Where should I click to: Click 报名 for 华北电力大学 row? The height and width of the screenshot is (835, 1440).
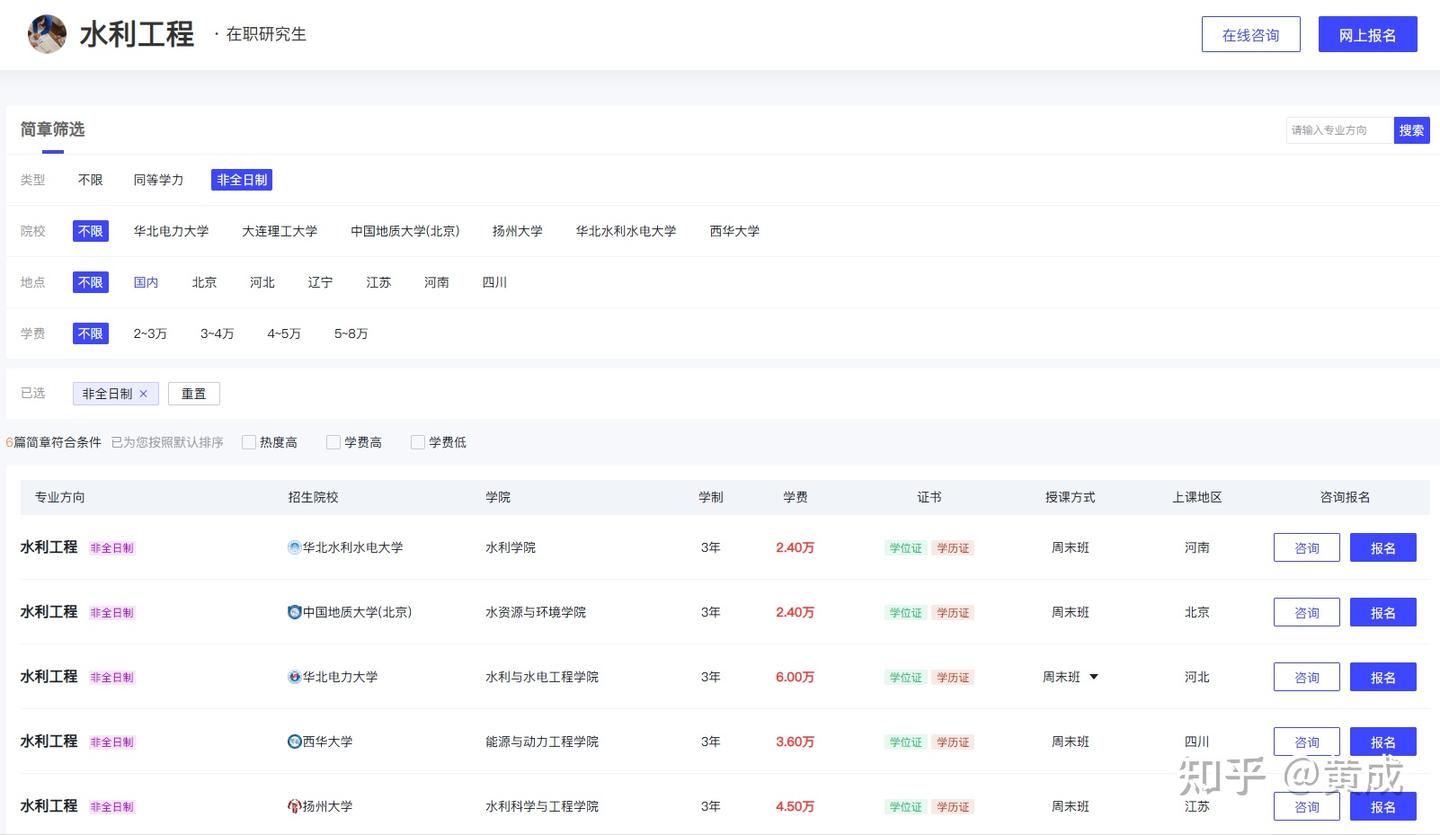[x=1383, y=677]
